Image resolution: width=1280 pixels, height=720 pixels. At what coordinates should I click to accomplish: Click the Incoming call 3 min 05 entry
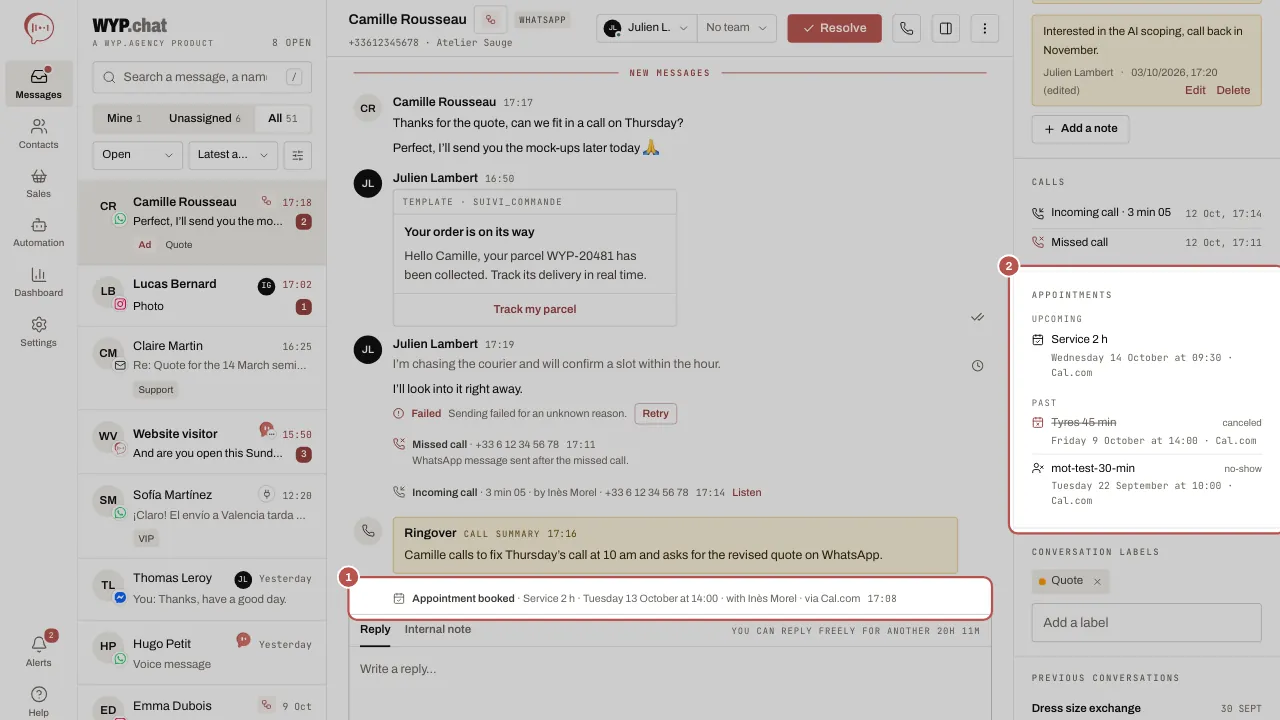1146,213
